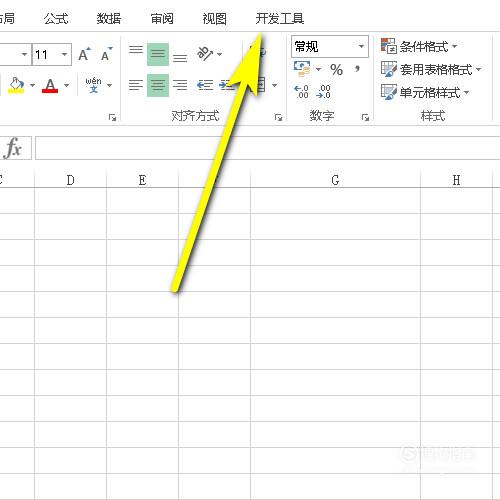Select column G header

point(335,180)
